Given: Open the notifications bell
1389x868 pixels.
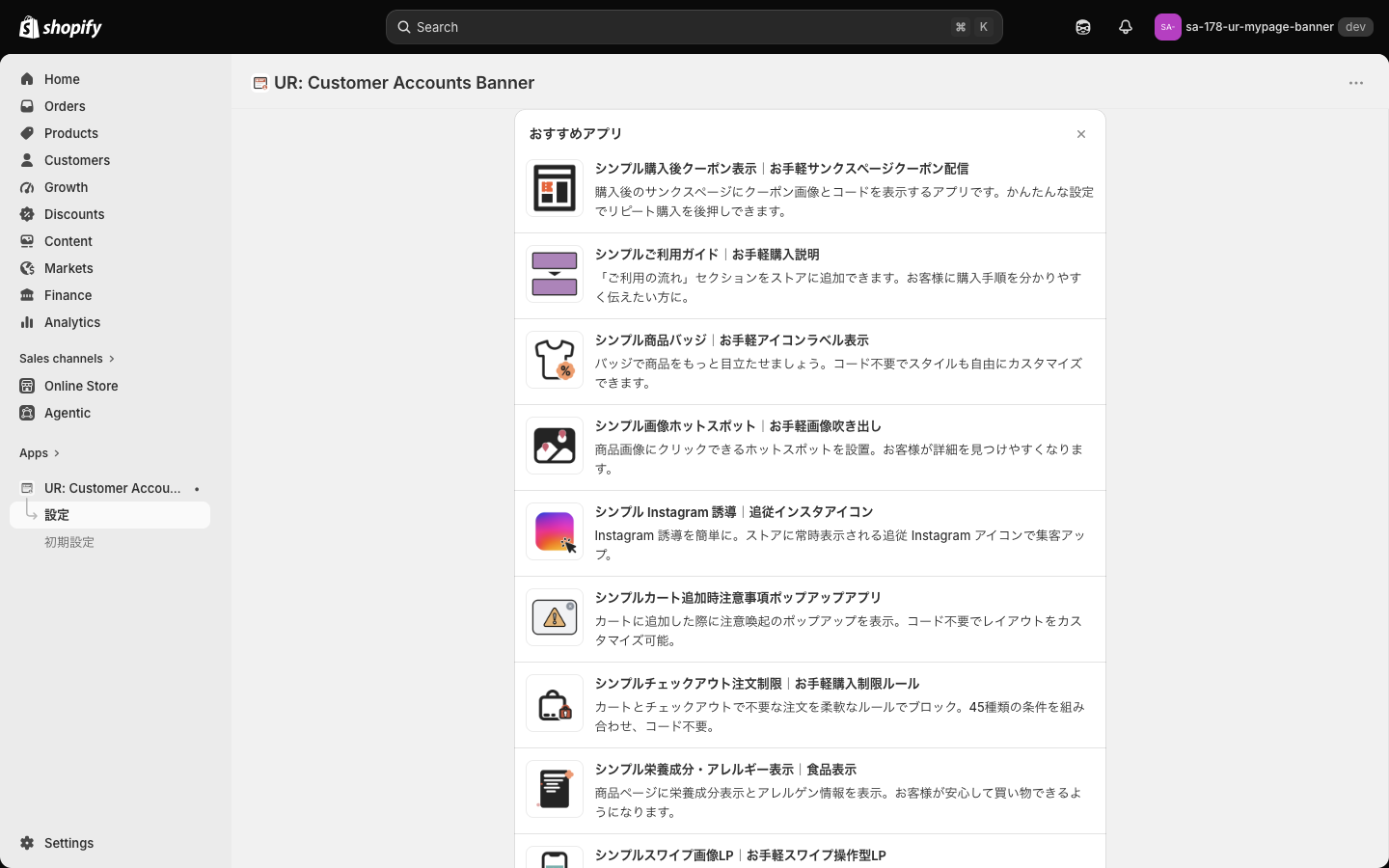Looking at the screenshot, I should (x=1126, y=27).
